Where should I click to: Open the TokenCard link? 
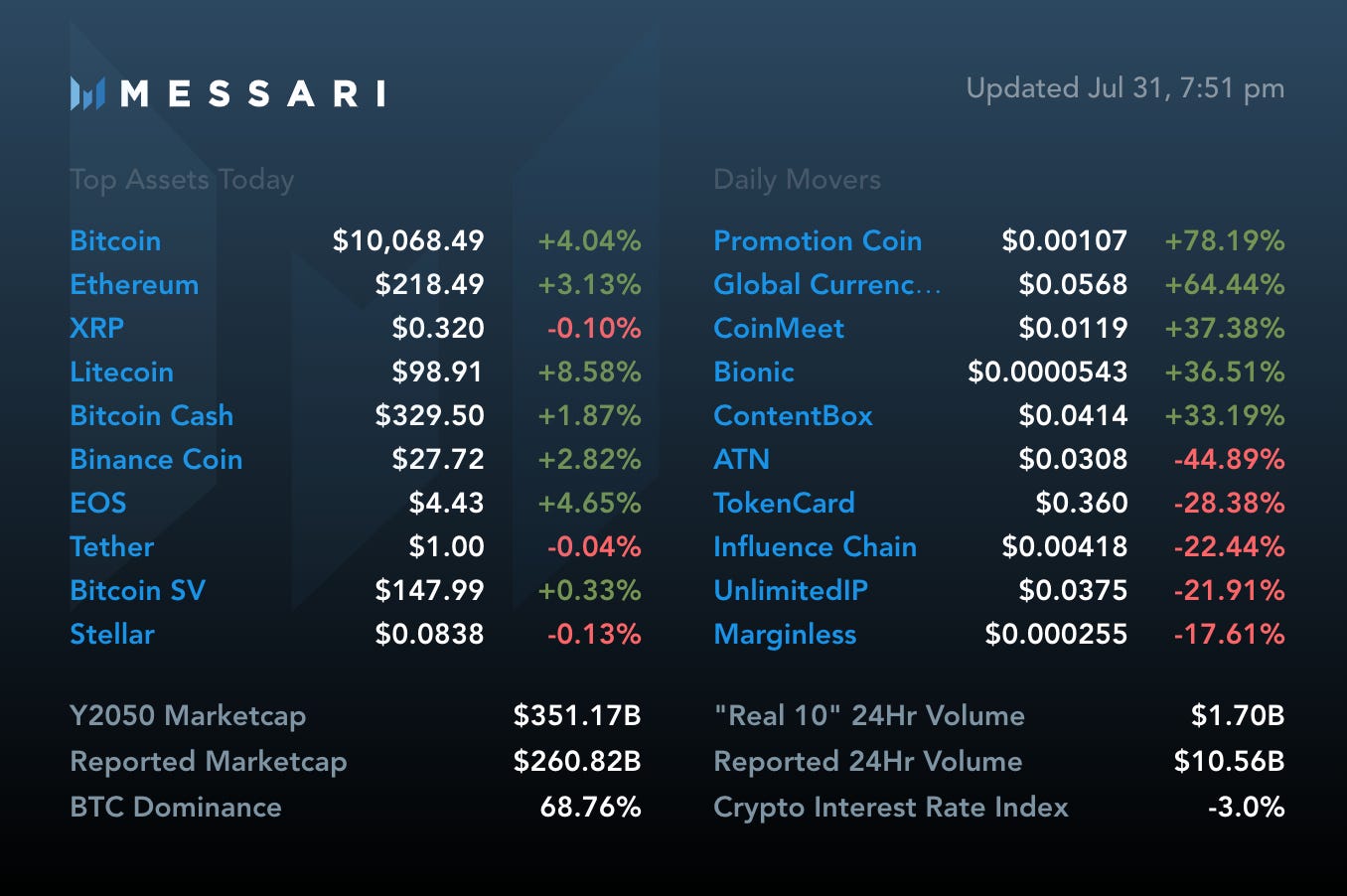click(x=784, y=504)
